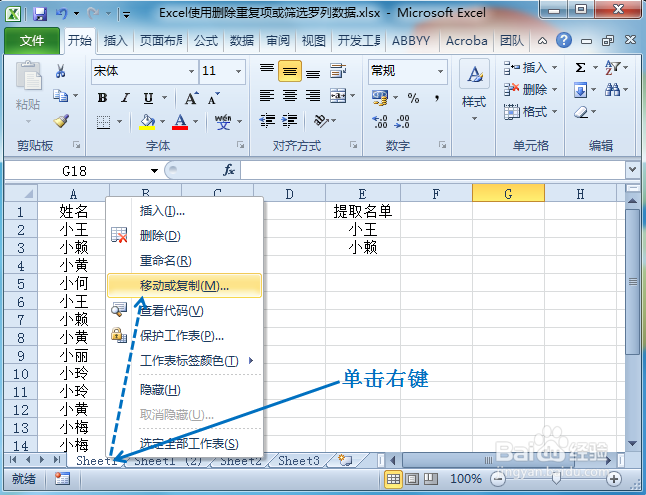
Task: Open the font name dropdown 宋体
Action: pyautogui.click(x=192, y=72)
